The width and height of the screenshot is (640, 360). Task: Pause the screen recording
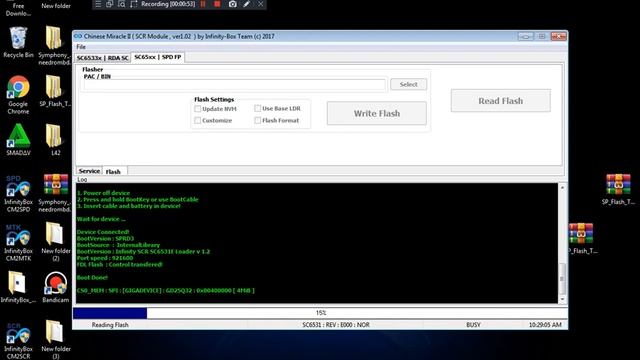point(203,4)
